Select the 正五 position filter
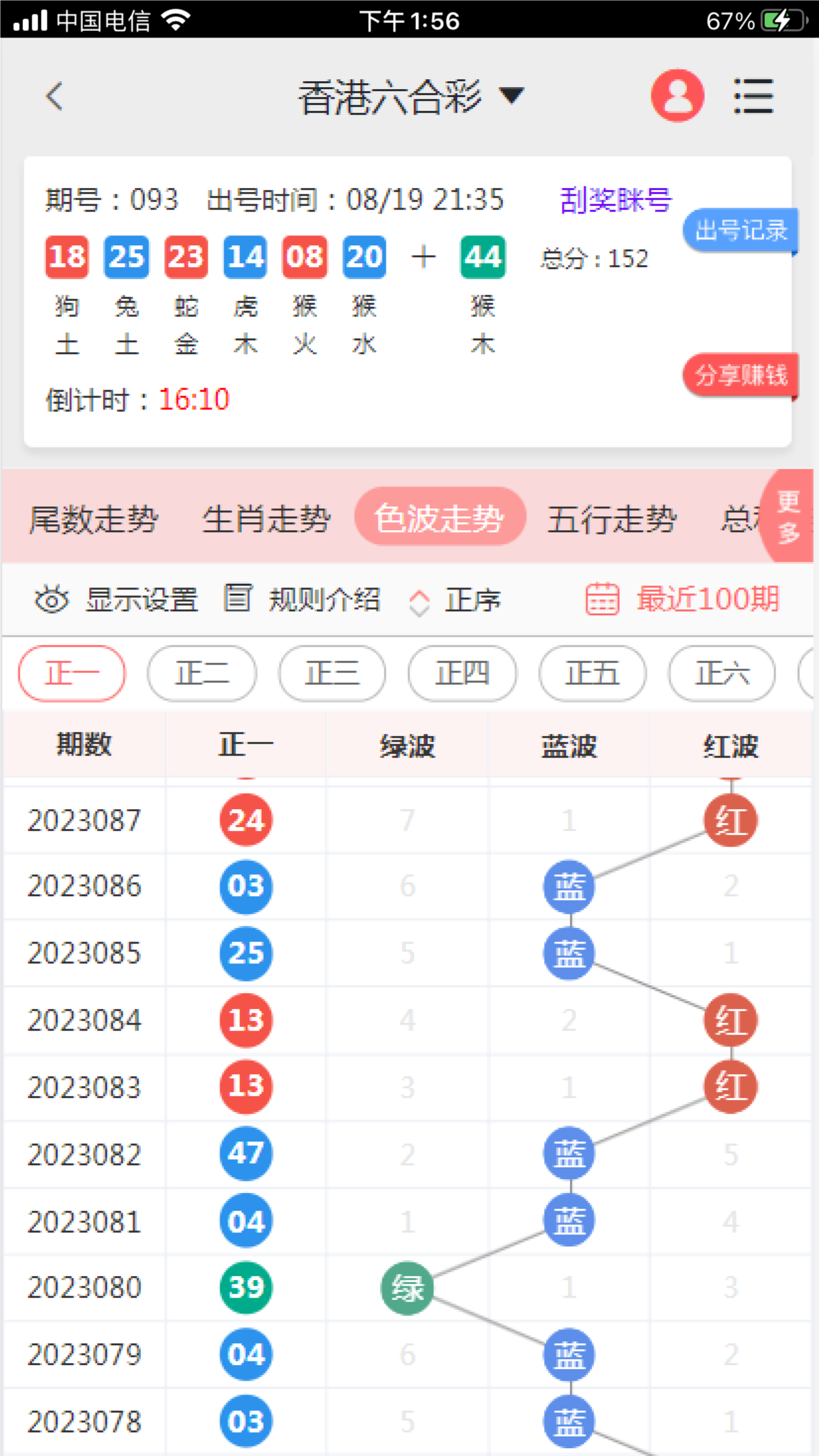This screenshot has height=1456, width=819. 592,673
